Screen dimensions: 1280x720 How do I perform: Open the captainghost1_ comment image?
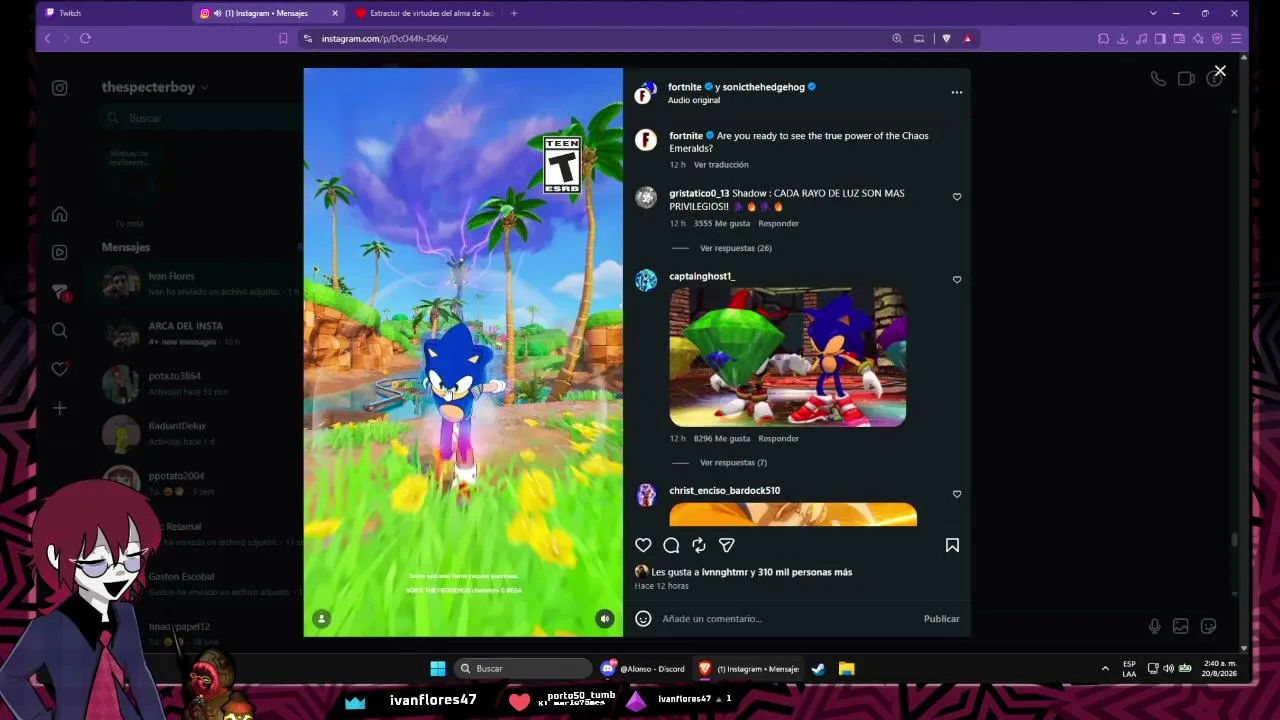[x=788, y=357]
